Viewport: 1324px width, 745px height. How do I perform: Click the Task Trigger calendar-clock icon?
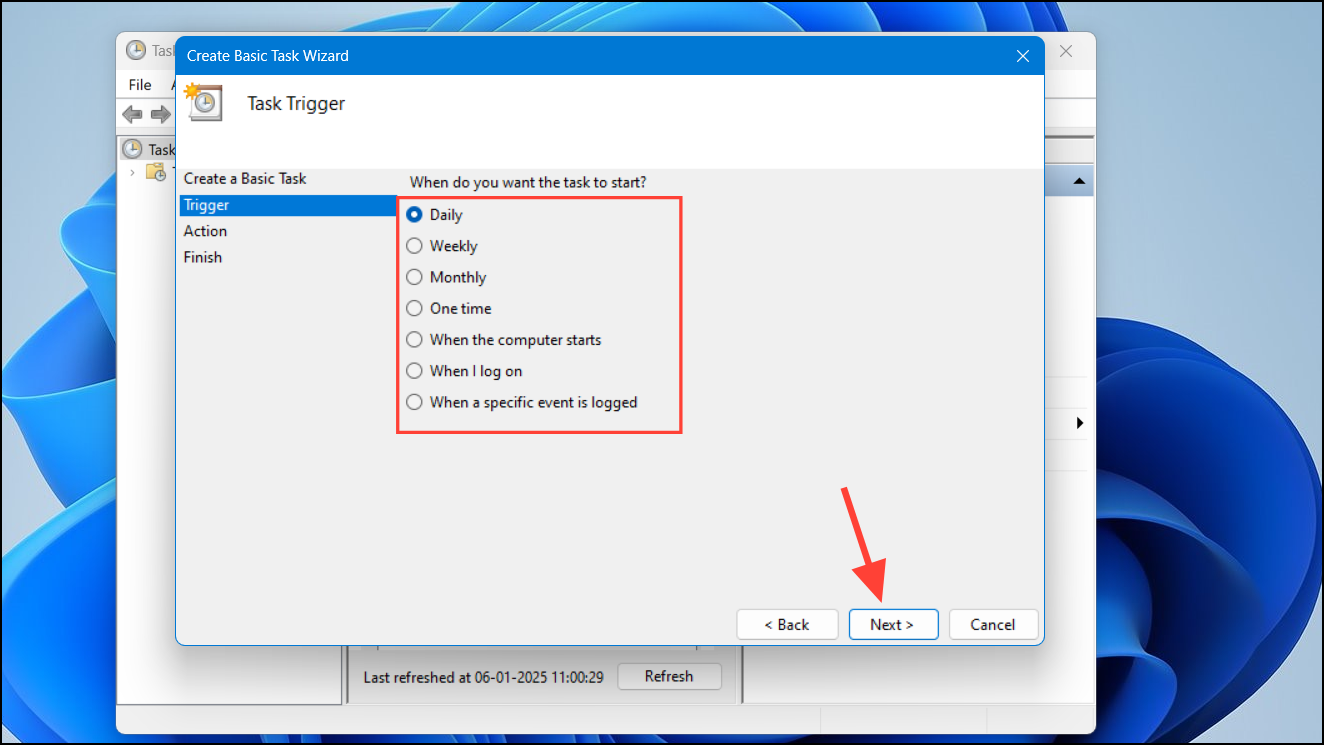click(x=203, y=102)
